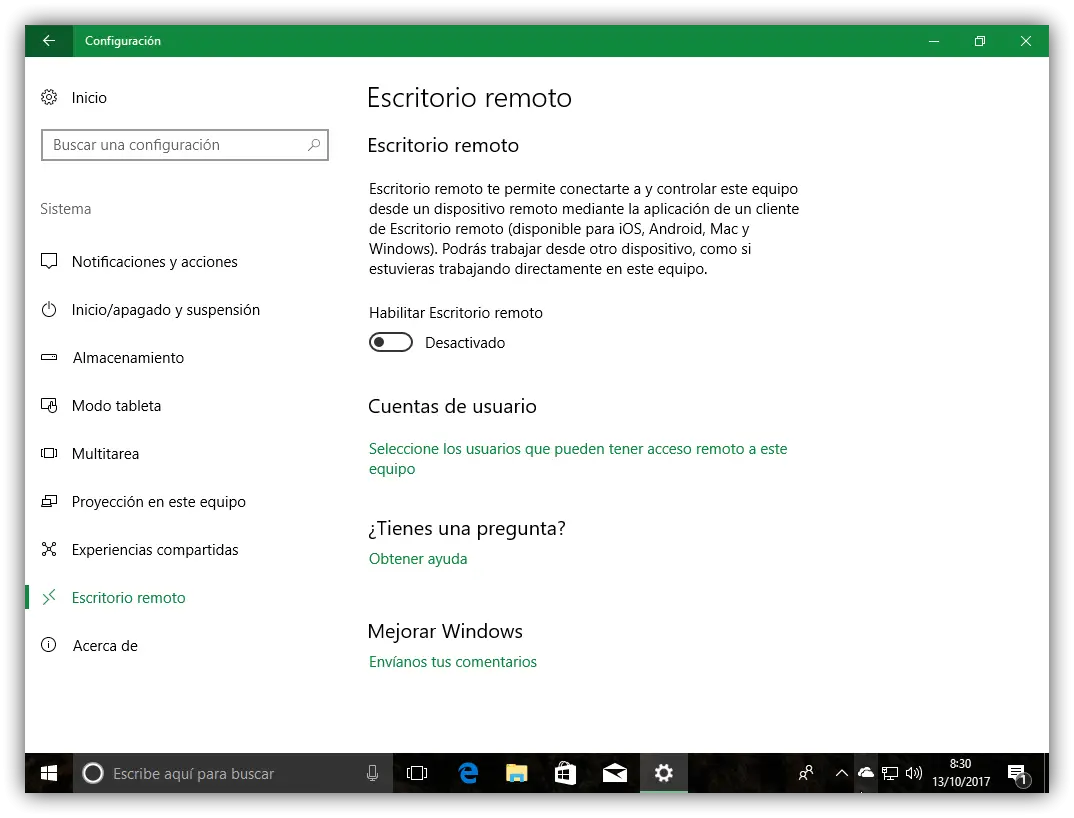Click the Settings gear in taskbar
This screenshot has width=1074, height=818.
tap(663, 773)
